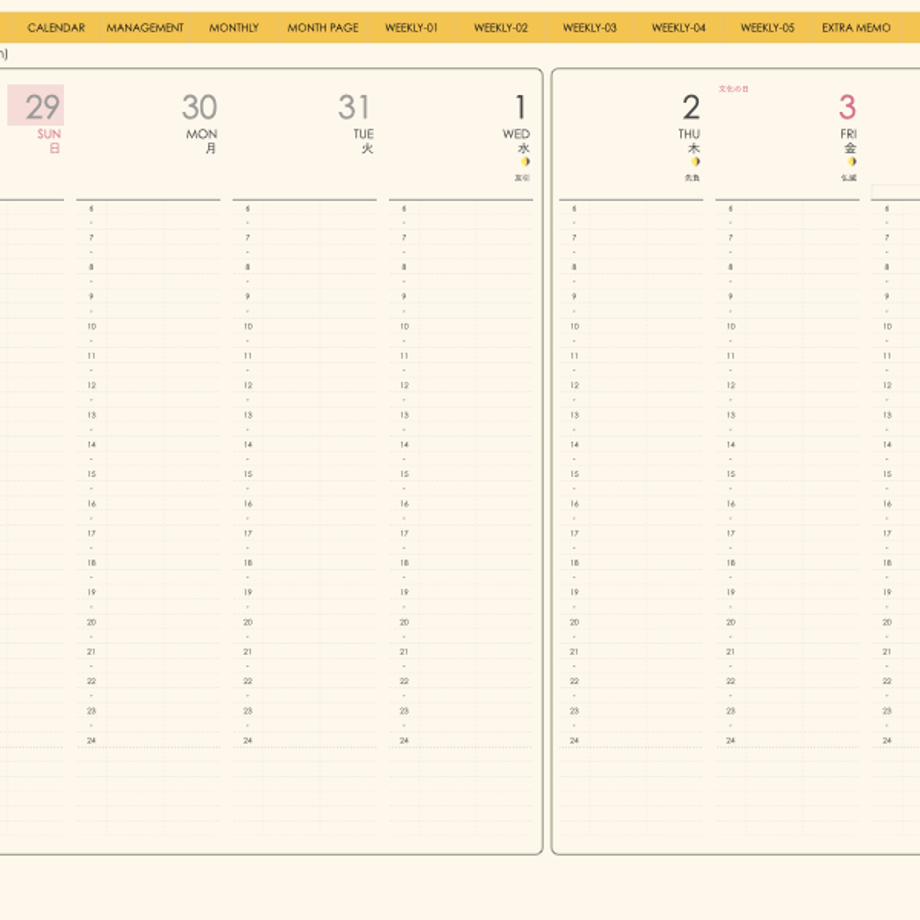This screenshot has width=920, height=920.
Task: Click hour 15 in Wednesday's column
Action: tap(405, 474)
